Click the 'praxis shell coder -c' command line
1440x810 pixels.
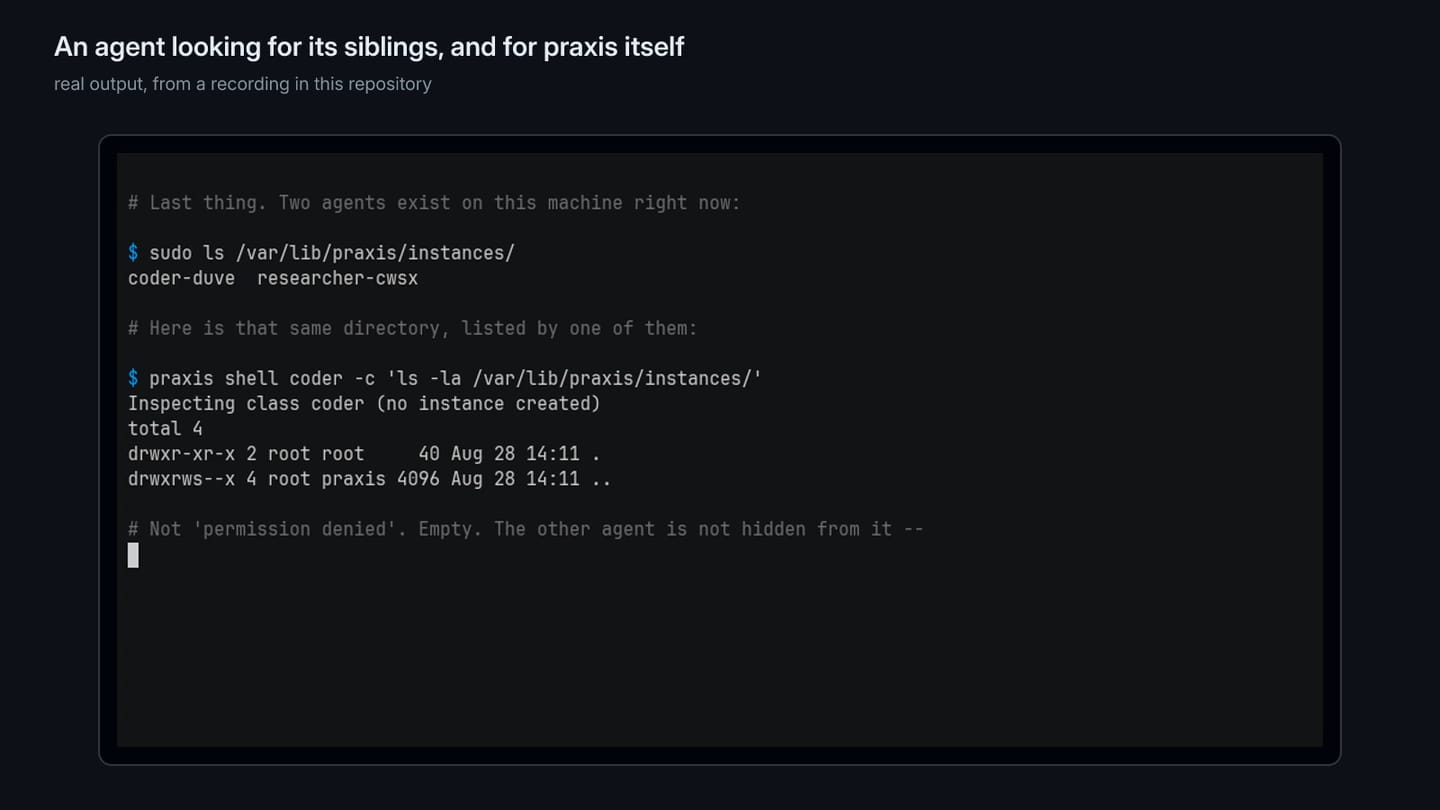pos(455,378)
